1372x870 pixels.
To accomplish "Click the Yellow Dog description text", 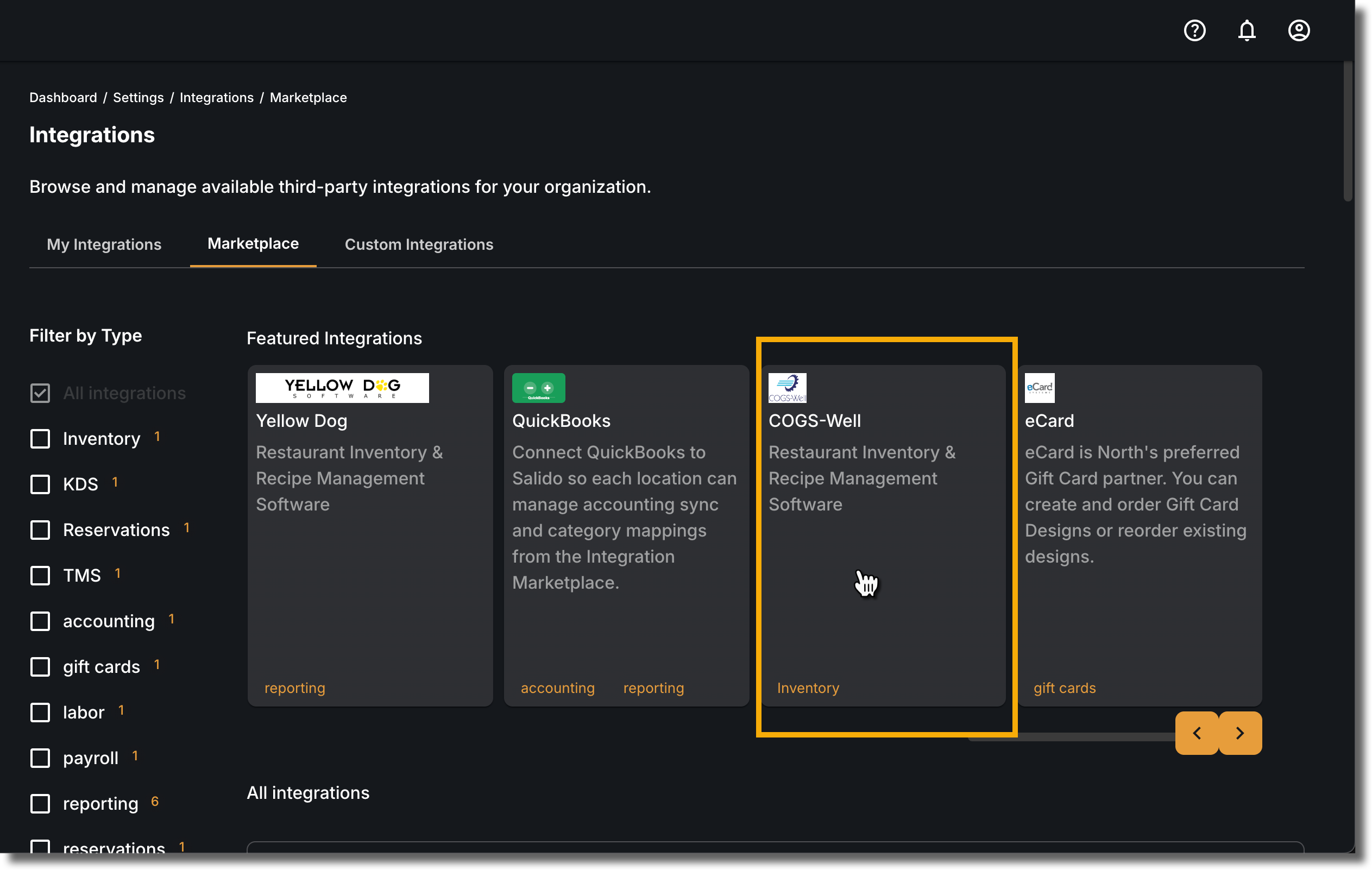I will tap(349, 478).
